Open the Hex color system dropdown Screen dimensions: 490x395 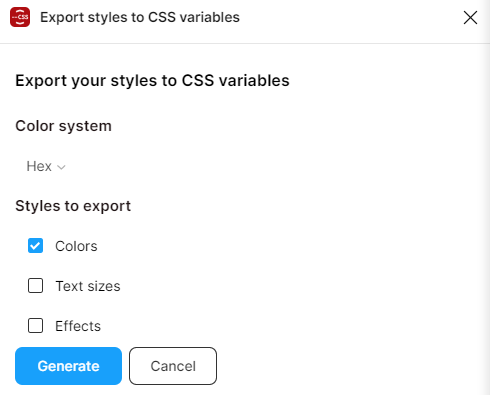point(46,166)
